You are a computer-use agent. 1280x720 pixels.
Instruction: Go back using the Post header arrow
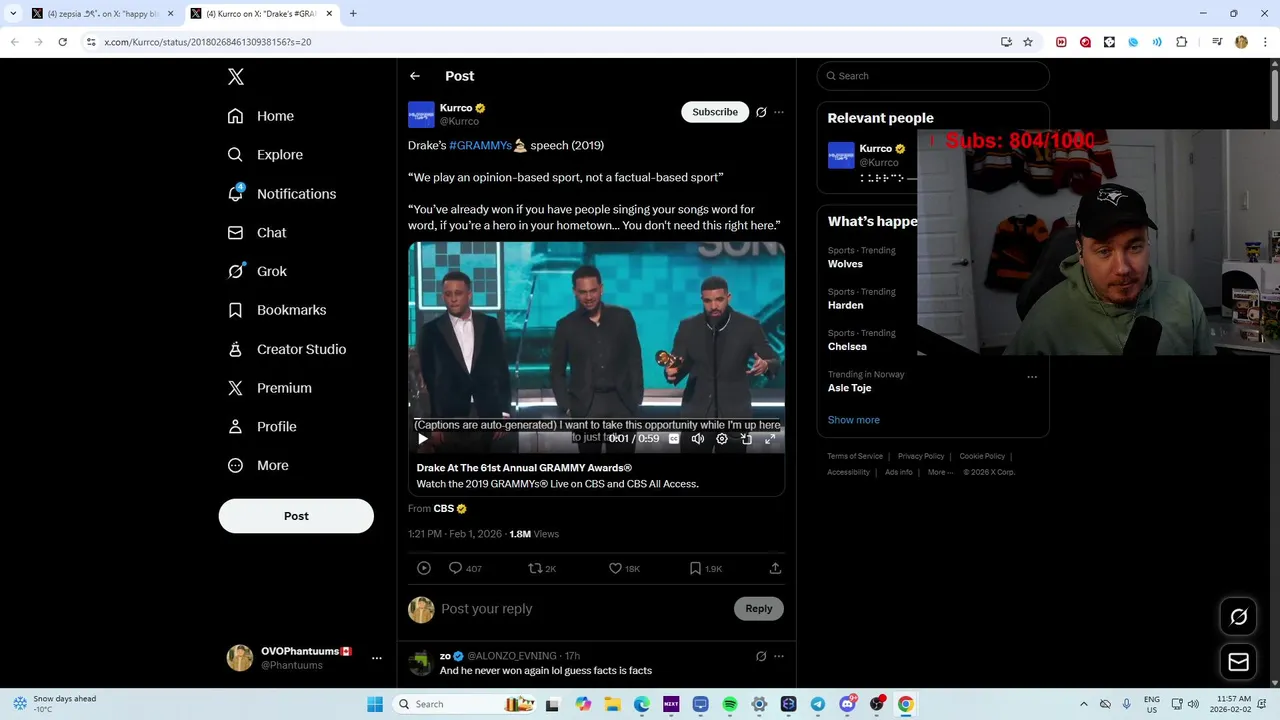coord(415,76)
